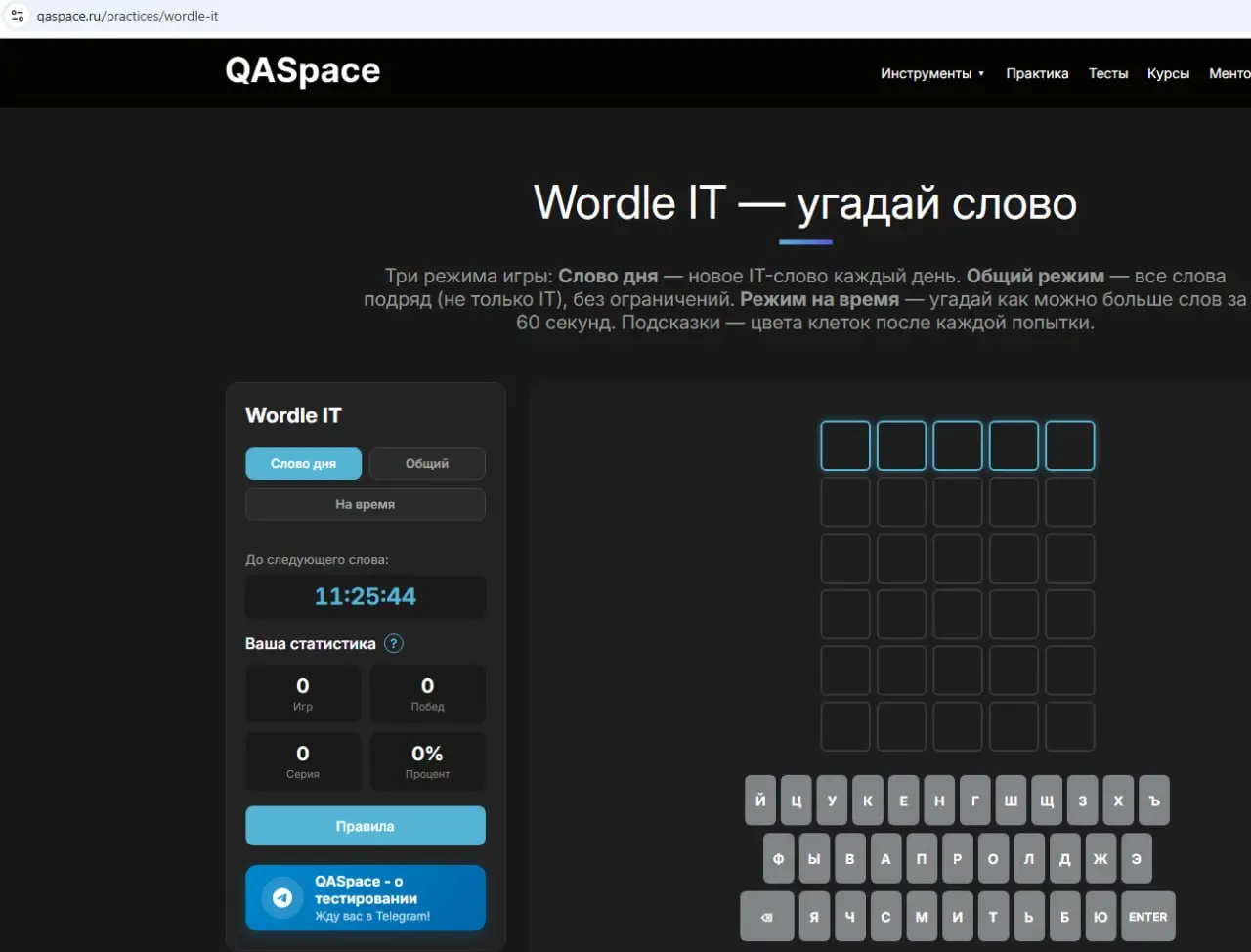Choose the На время timed mode tab
Screen dimensions: 1251x952
pyautogui.click(x=366, y=504)
